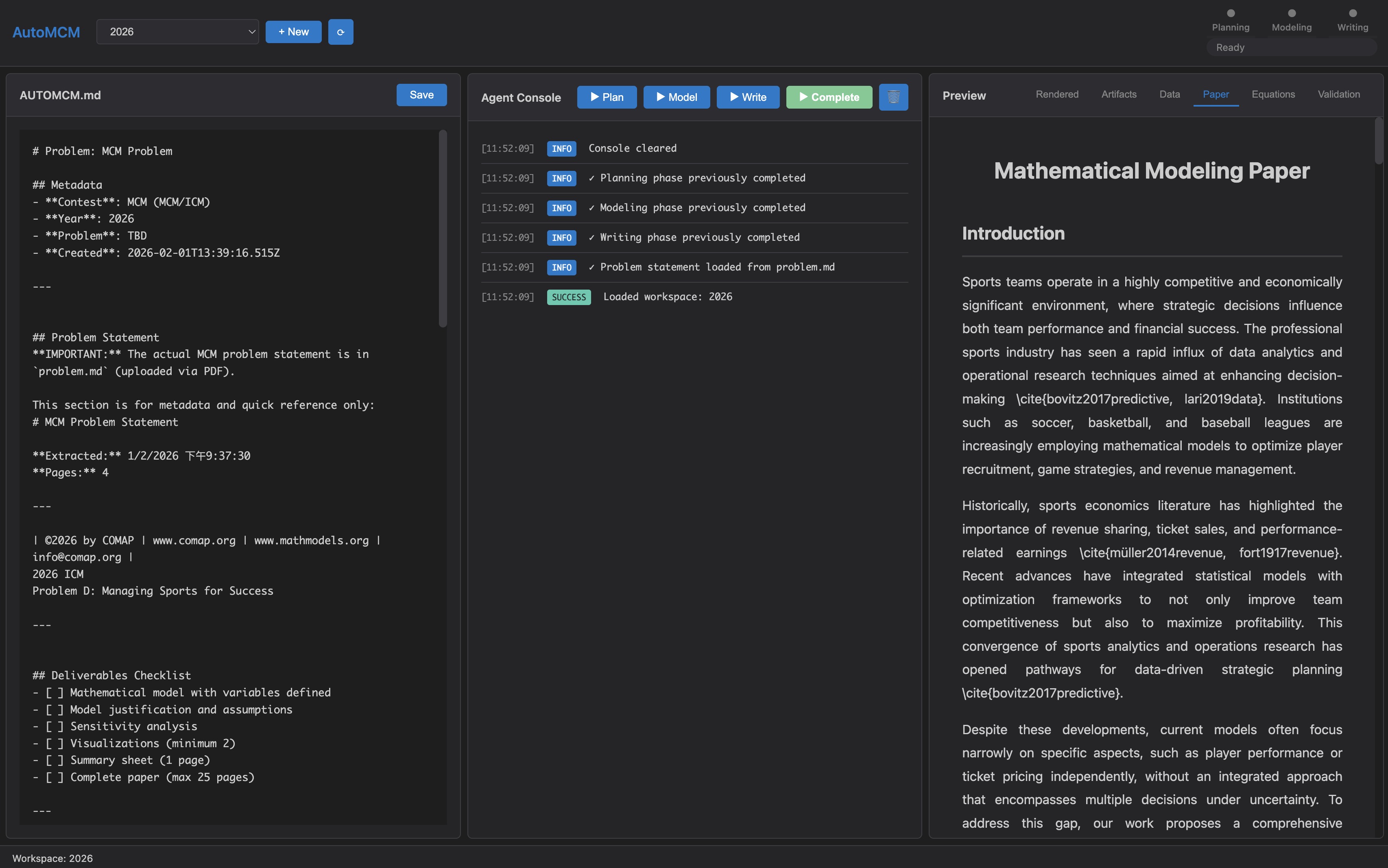1388x868 pixels.
Task: Create a new workspace with New button
Action: pyautogui.click(x=293, y=32)
